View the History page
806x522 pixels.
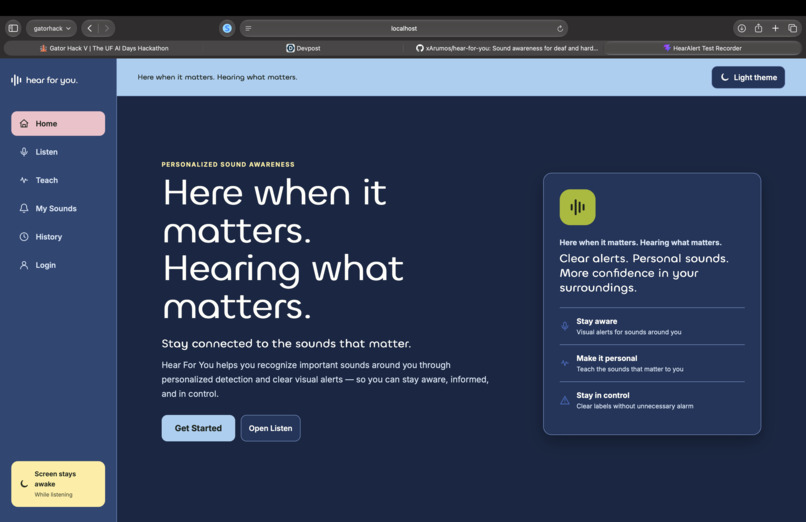pos(58,237)
